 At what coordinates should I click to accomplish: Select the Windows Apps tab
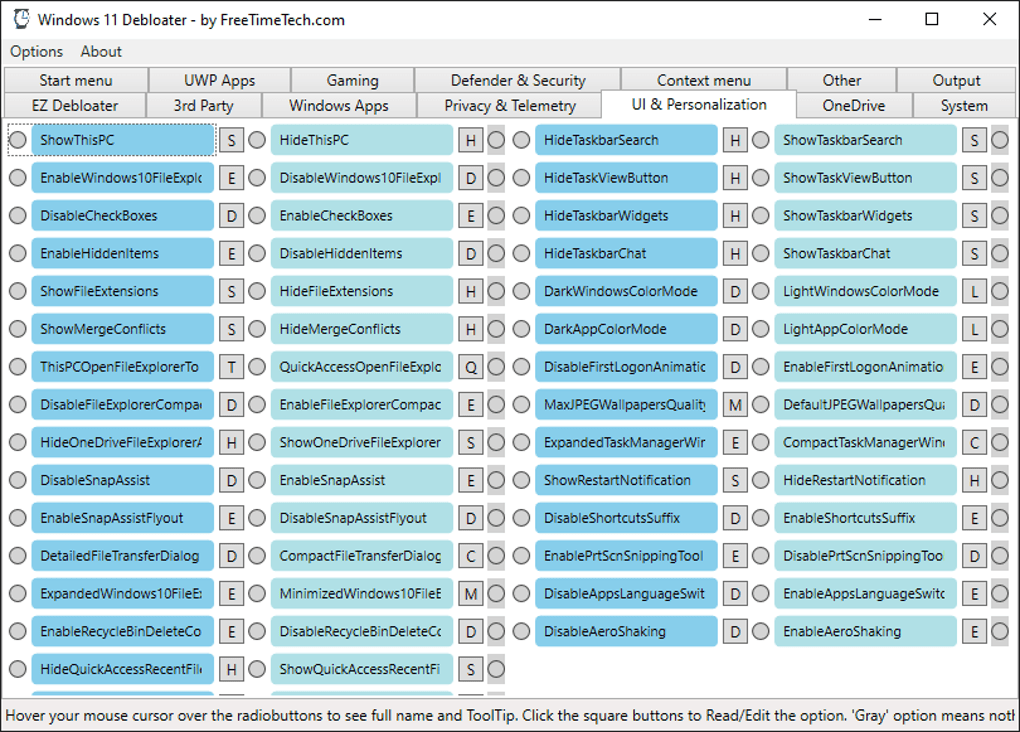tap(339, 105)
